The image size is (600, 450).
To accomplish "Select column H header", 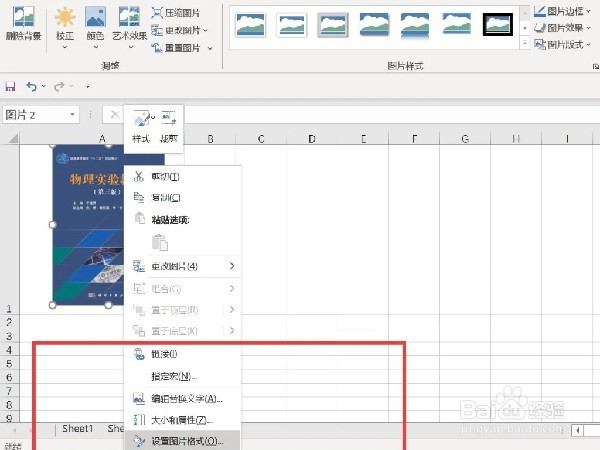I will pos(516,139).
